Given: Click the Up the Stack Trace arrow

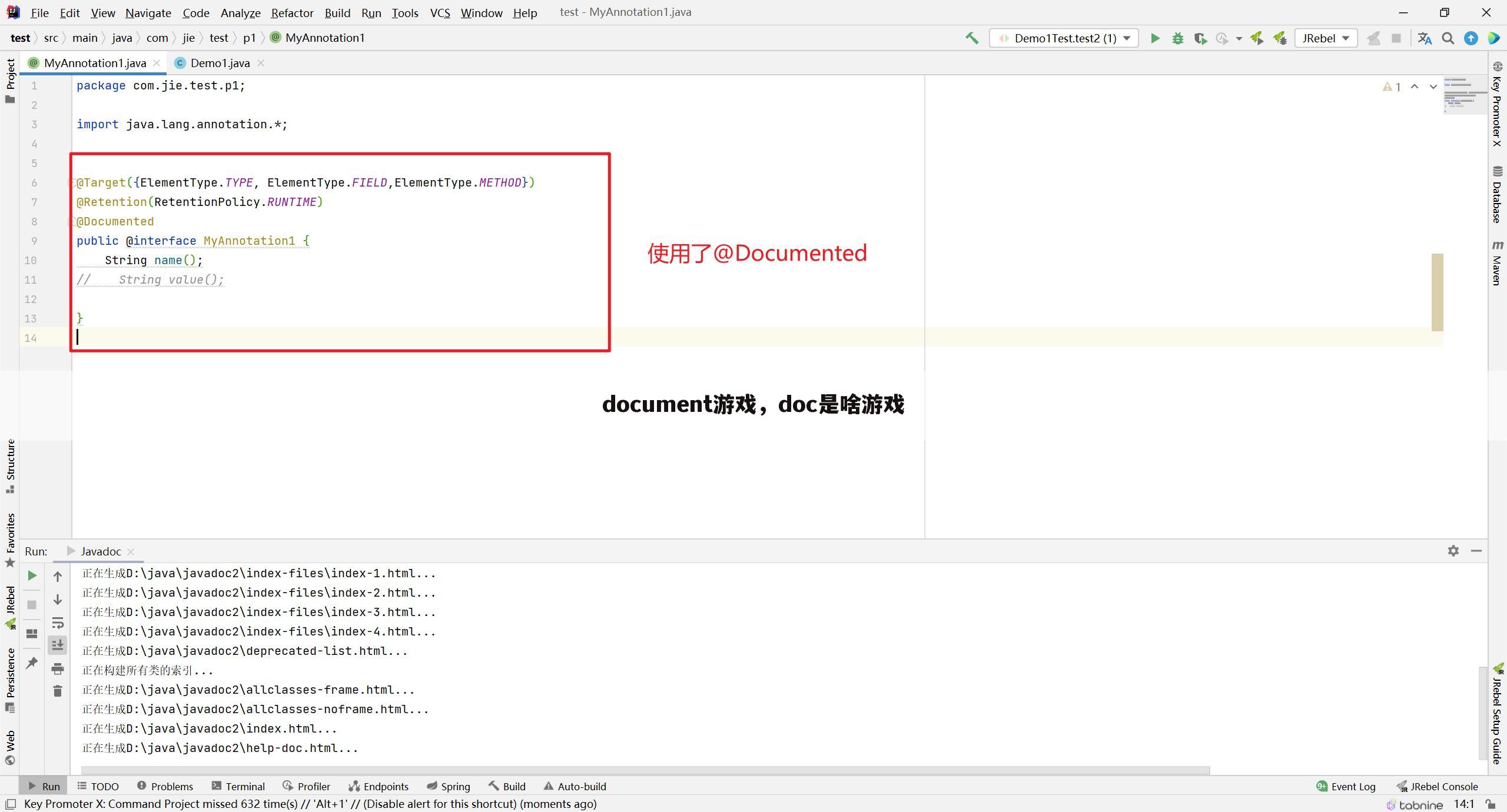Looking at the screenshot, I should [58, 577].
